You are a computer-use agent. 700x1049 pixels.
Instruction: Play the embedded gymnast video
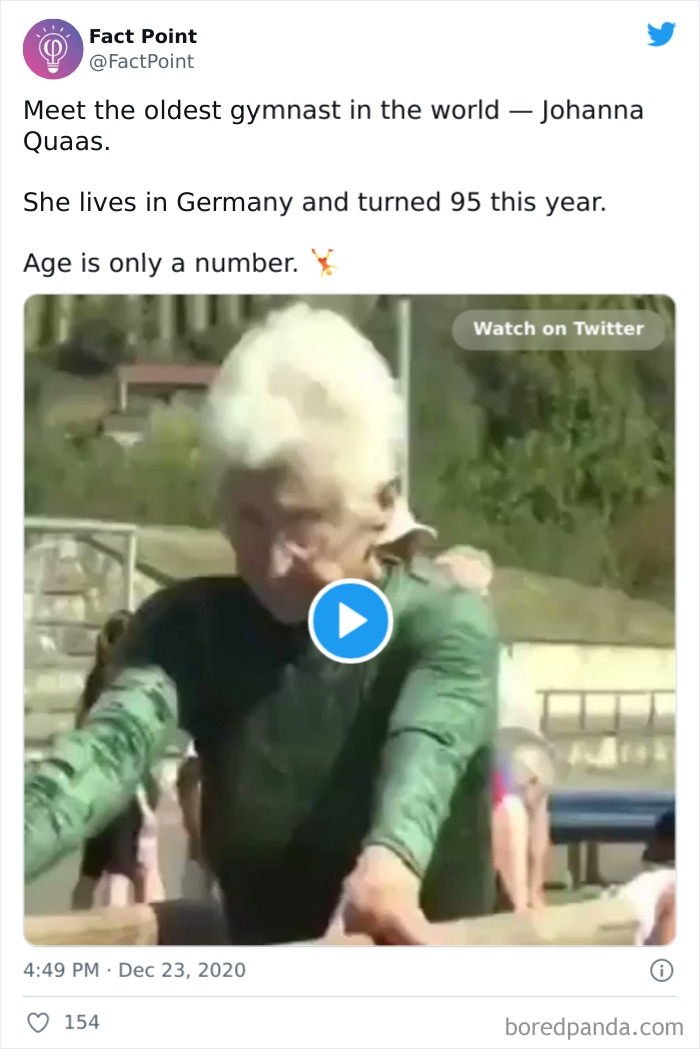pos(350,621)
